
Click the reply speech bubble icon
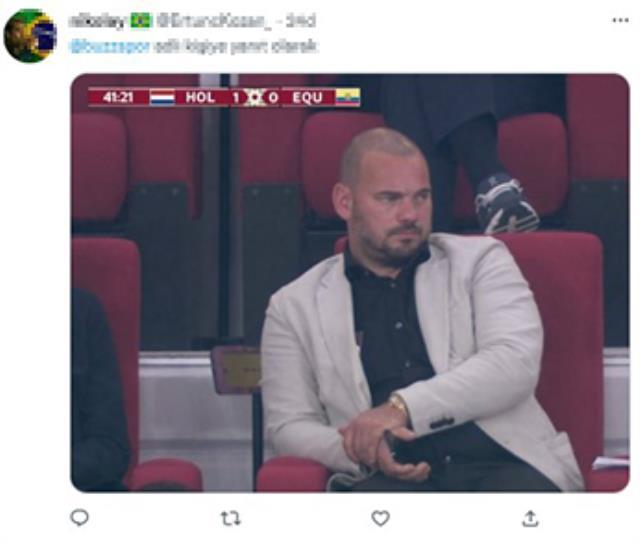80,517
